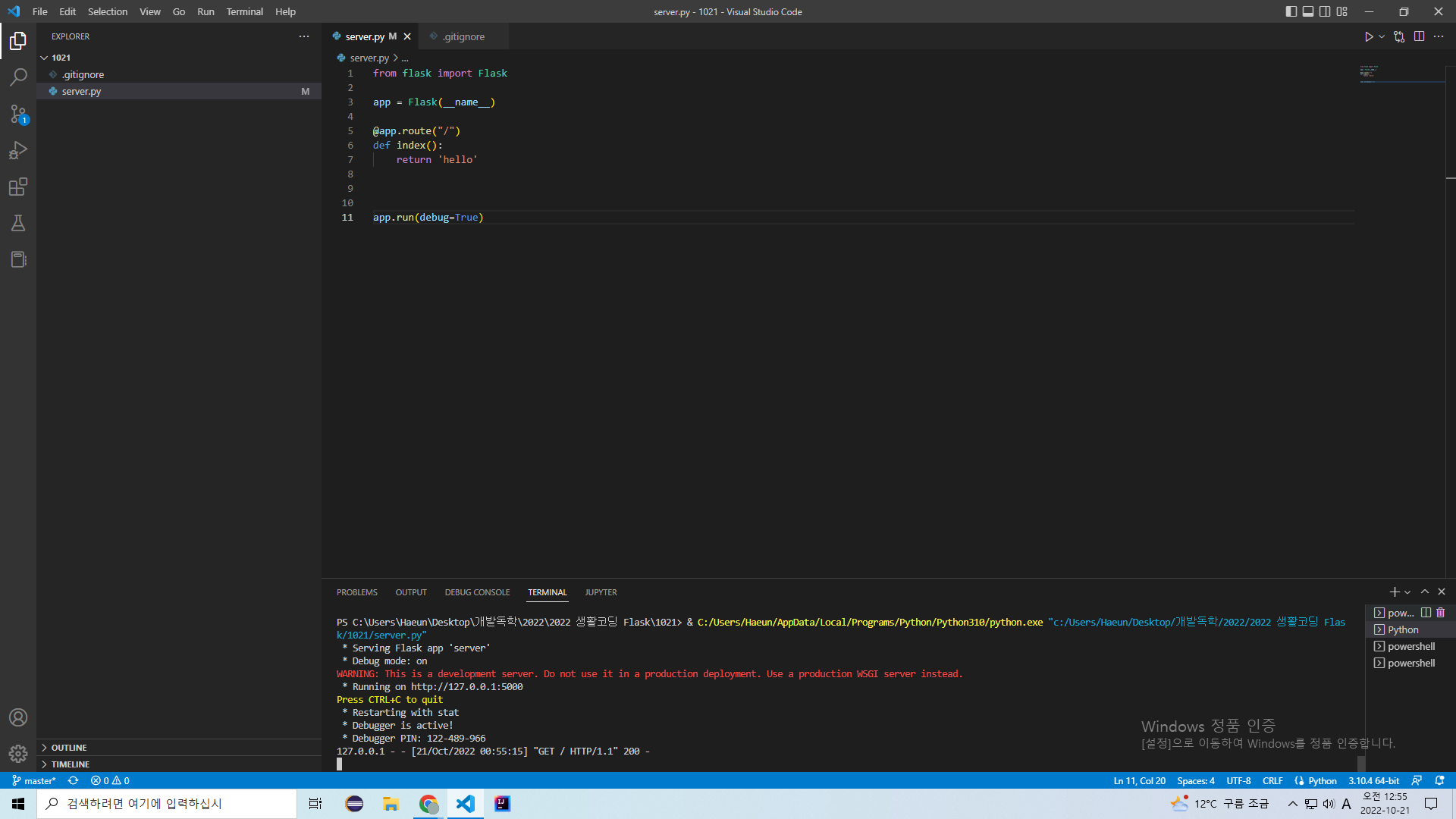Screen dimensions: 1456x819
Task: Toggle Panel visibility in title bar
Action: pyautogui.click(x=1308, y=11)
